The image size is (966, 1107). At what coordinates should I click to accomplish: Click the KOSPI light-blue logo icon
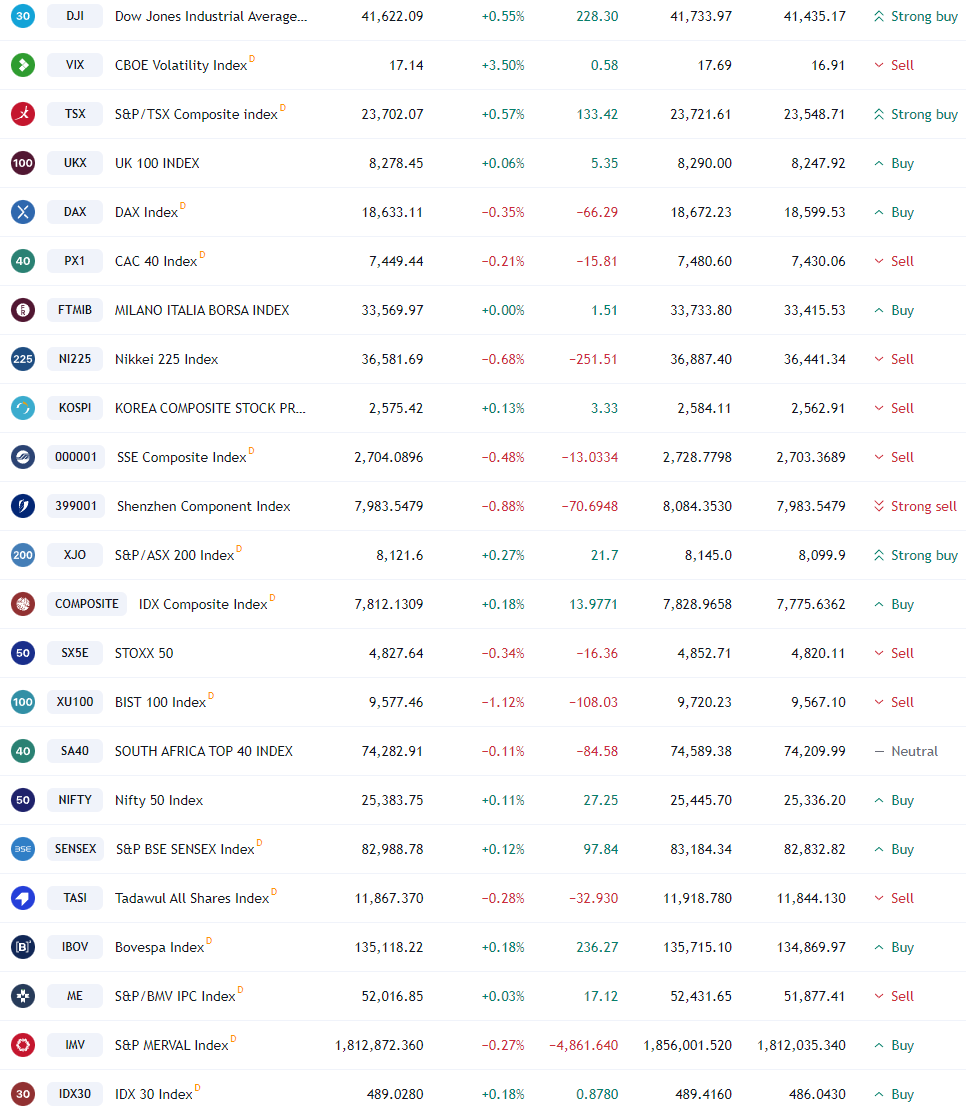pyautogui.click(x=23, y=408)
